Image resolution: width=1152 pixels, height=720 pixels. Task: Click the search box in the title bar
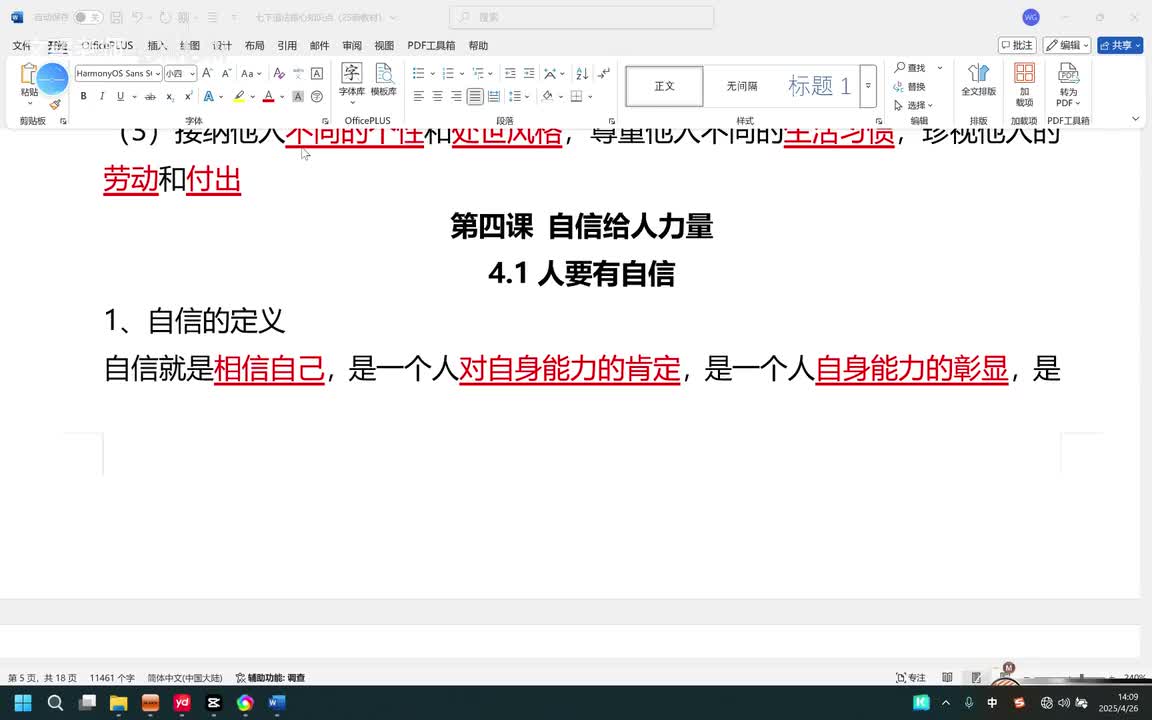click(x=581, y=17)
